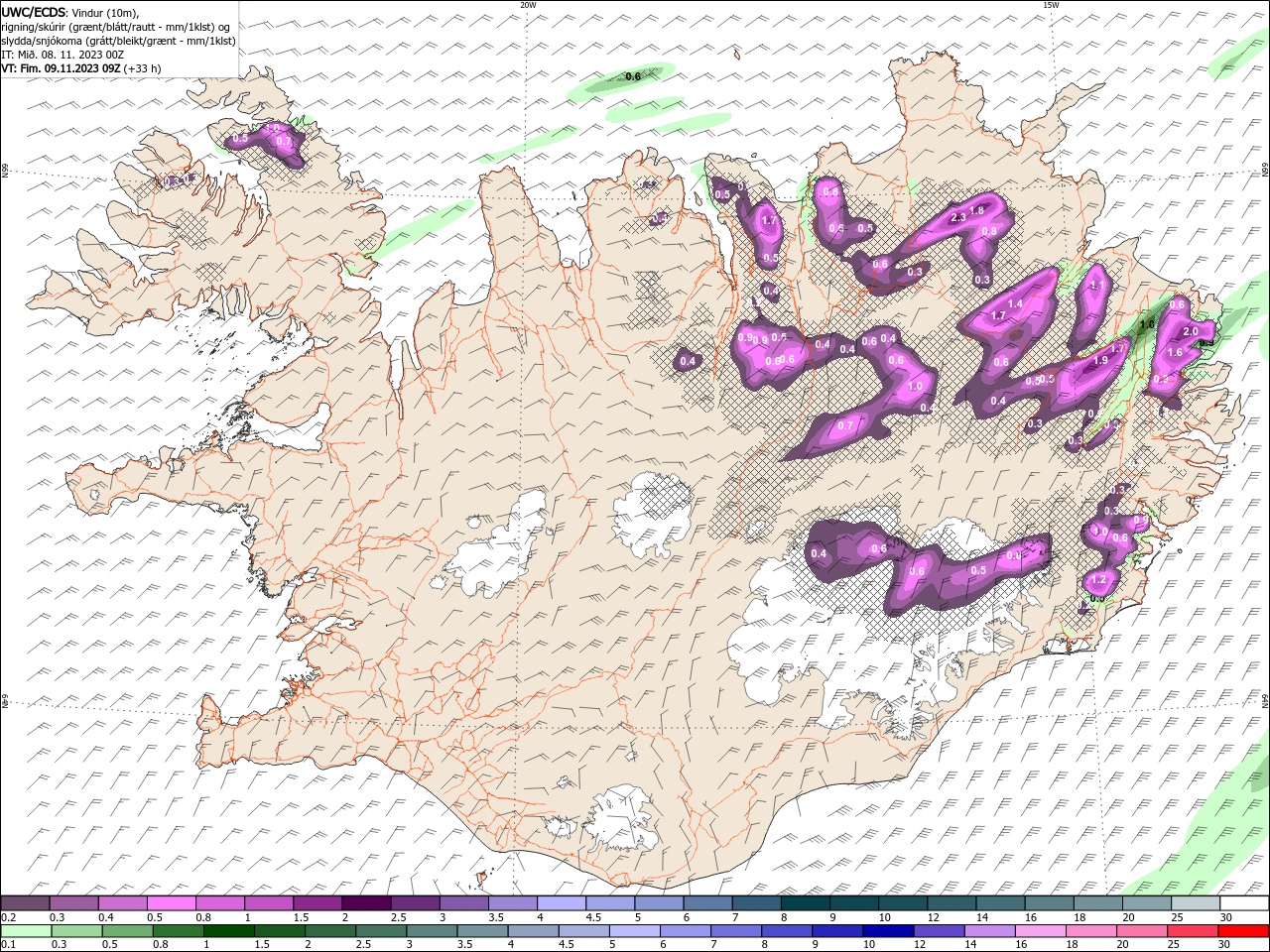Click the 2.0 snowfall value near east coast
Viewport: 1270px width, 952px height.
1192,331
